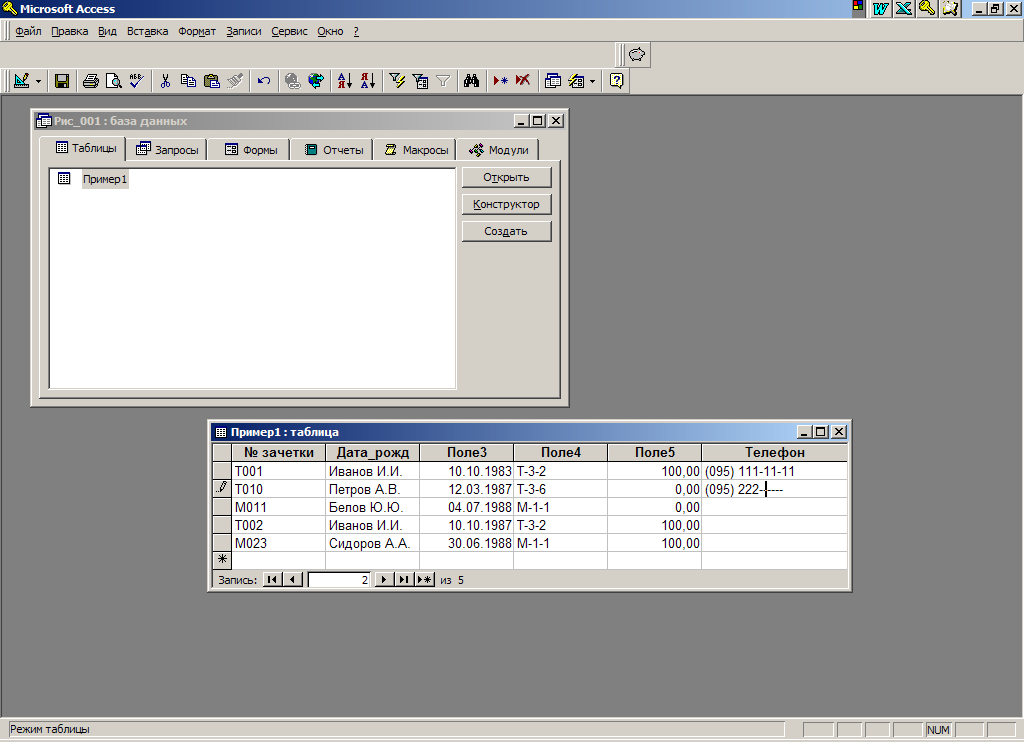Click the record number input field
Screen dimensions: 1024x742
click(339, 579)
